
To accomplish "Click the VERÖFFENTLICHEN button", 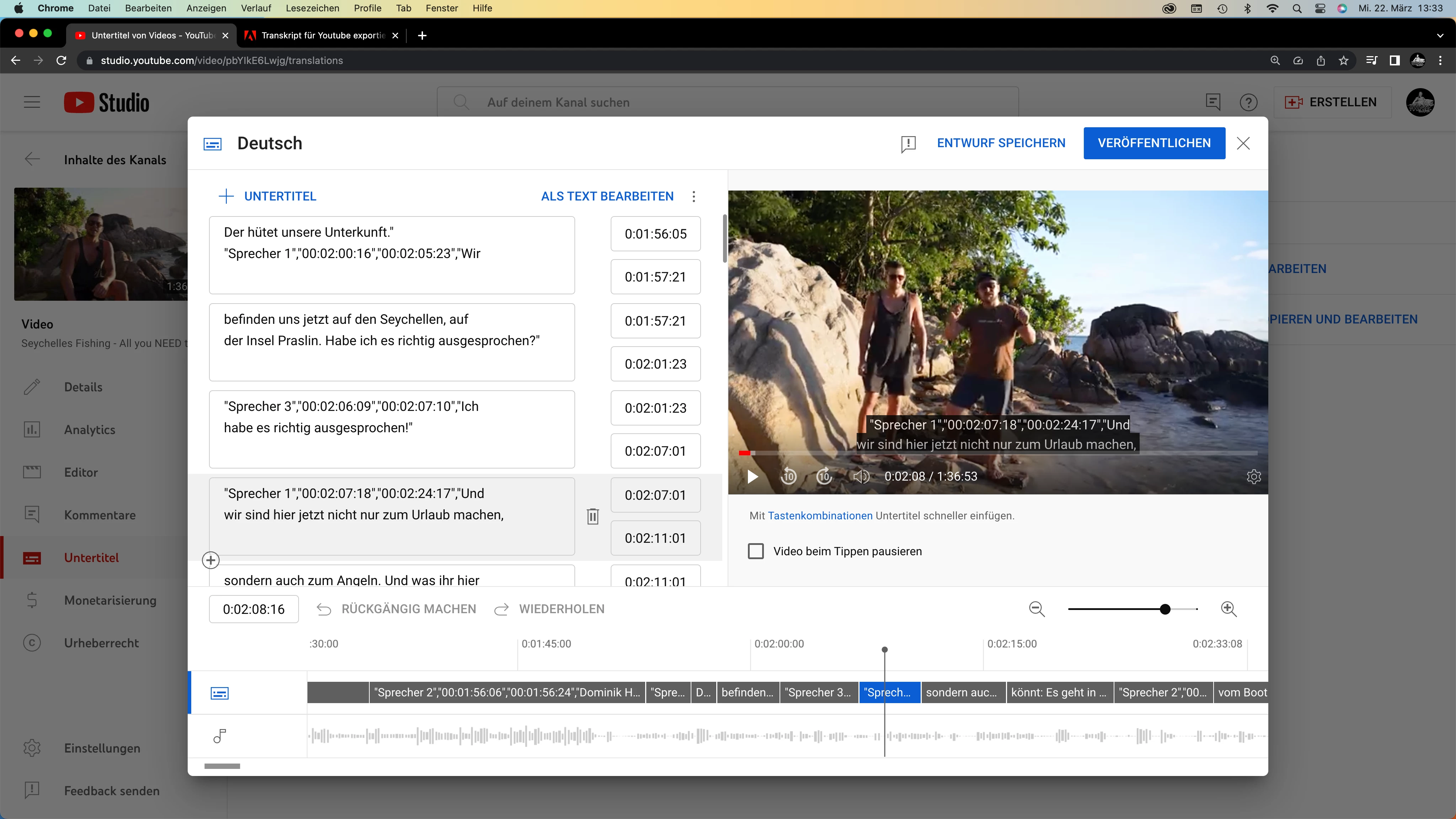I will pyautogui.click(x=1153, y=143).
